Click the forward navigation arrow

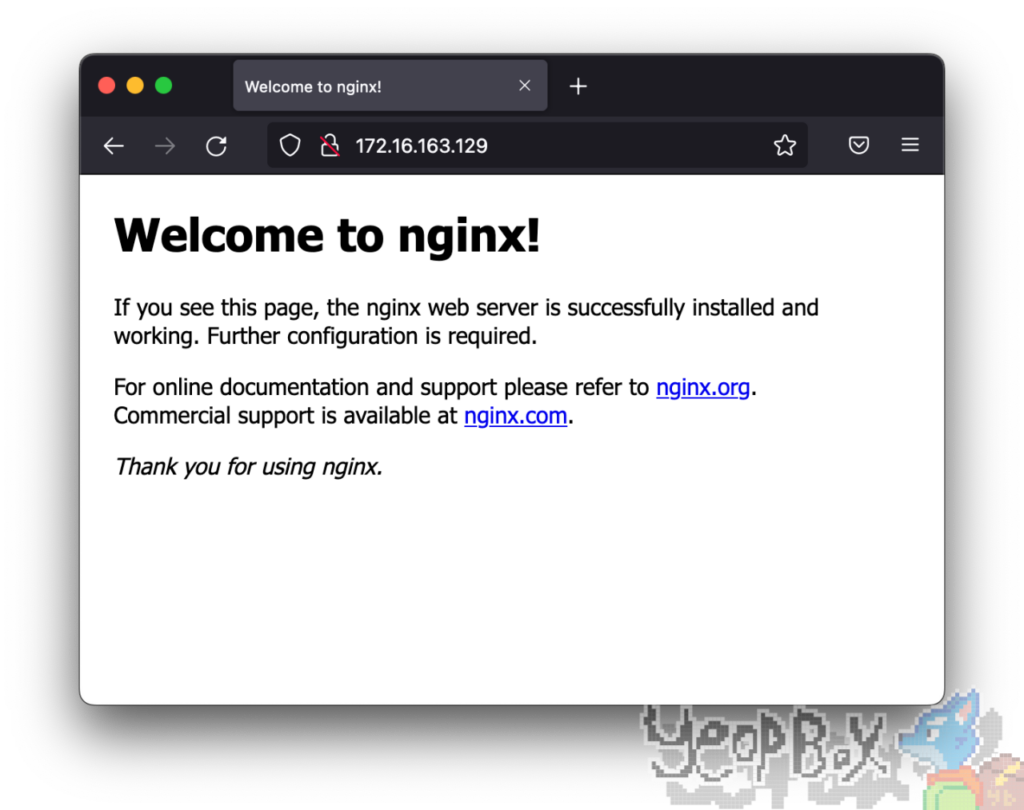click(164, 145)
